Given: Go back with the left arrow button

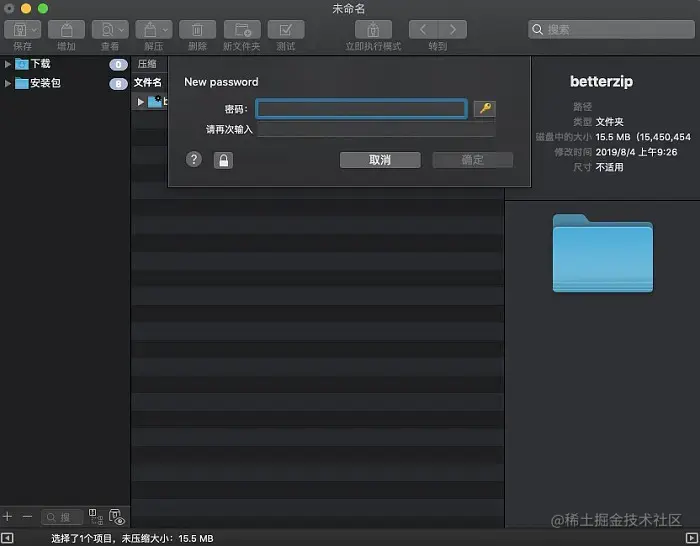Looking at the screenshot, I should click(x=423, y=30).
